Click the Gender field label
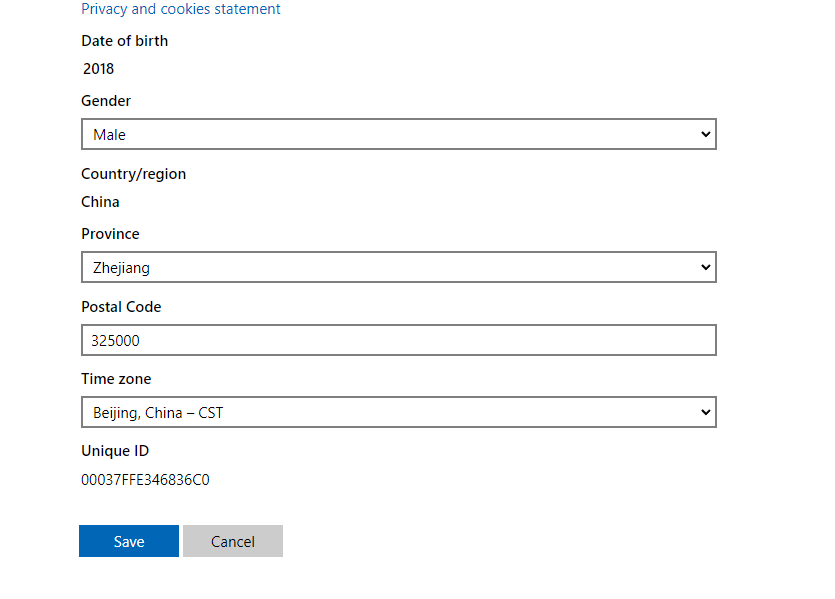The width and height of the screenshot is (835, 599). pyautogui.click(x=106, y=101)
